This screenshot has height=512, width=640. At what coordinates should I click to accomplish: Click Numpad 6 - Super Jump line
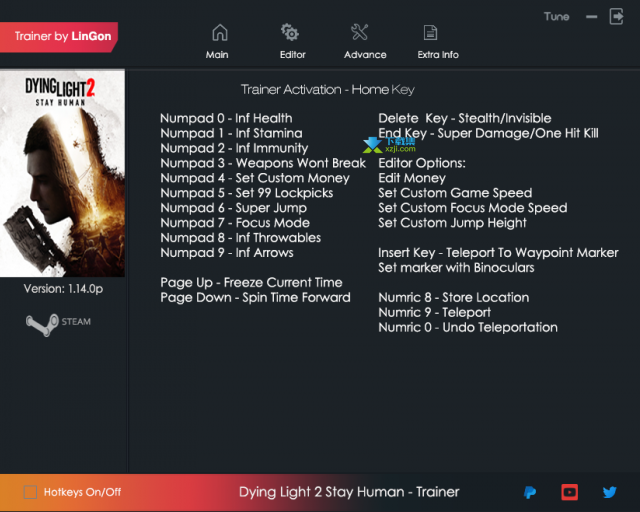233,208
